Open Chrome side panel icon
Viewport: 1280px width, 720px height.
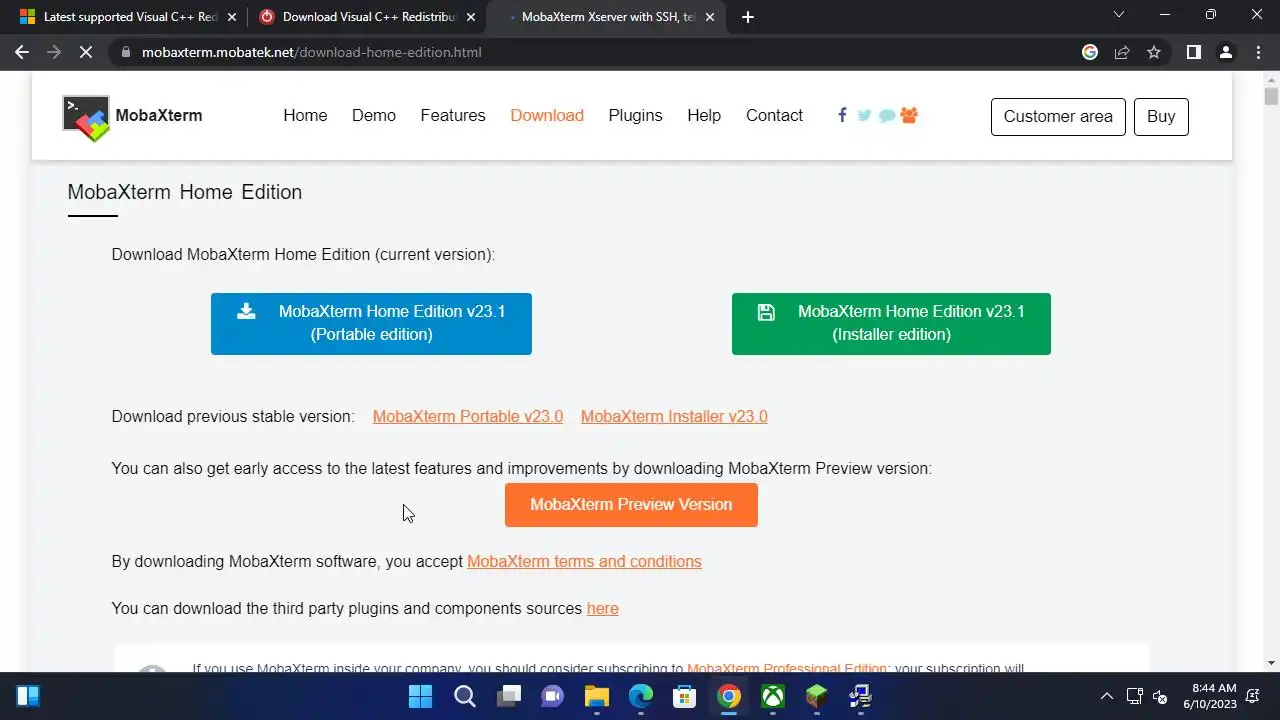point(1193,52)
